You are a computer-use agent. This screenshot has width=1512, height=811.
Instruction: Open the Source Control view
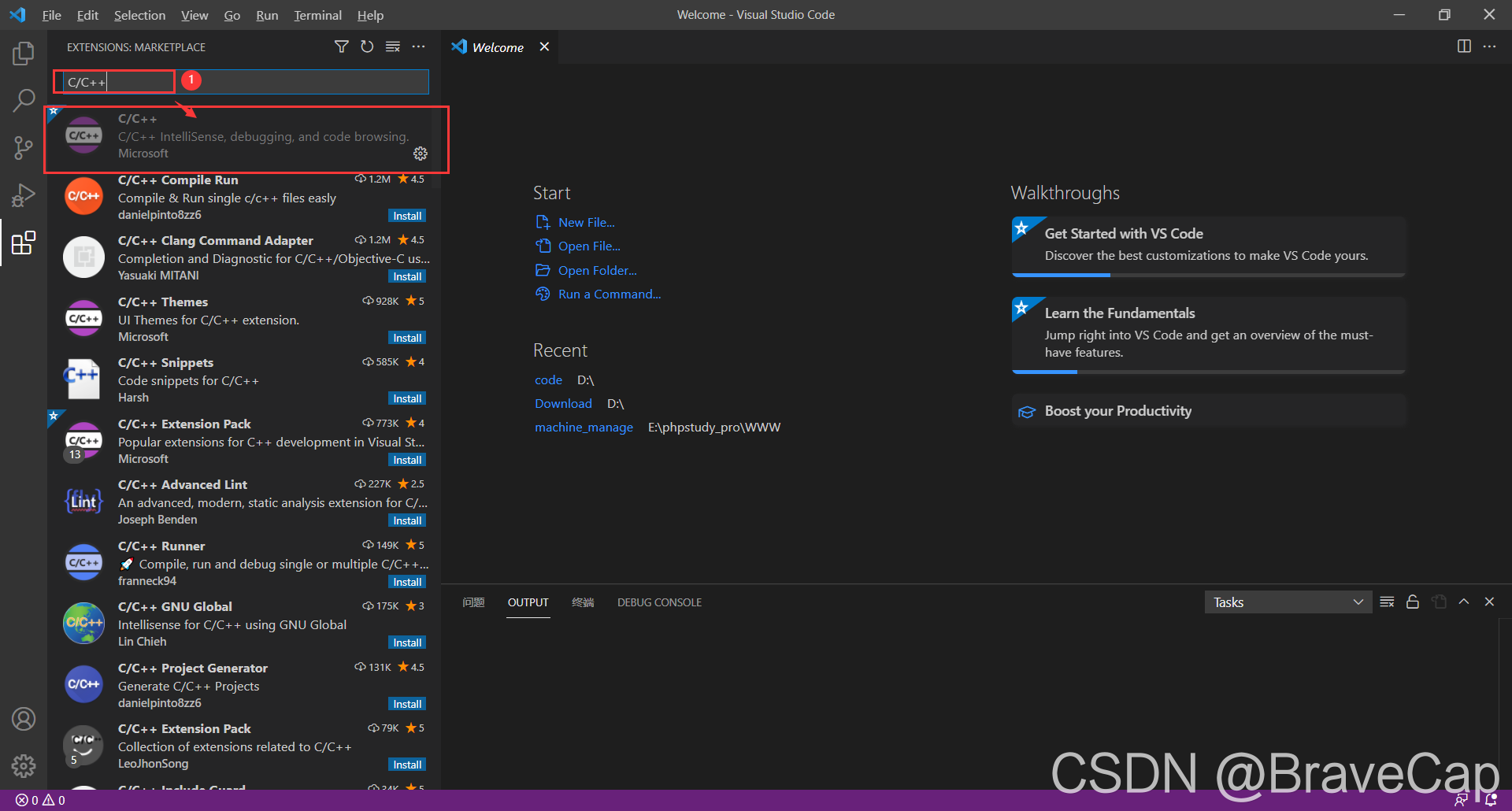point(24,147)
